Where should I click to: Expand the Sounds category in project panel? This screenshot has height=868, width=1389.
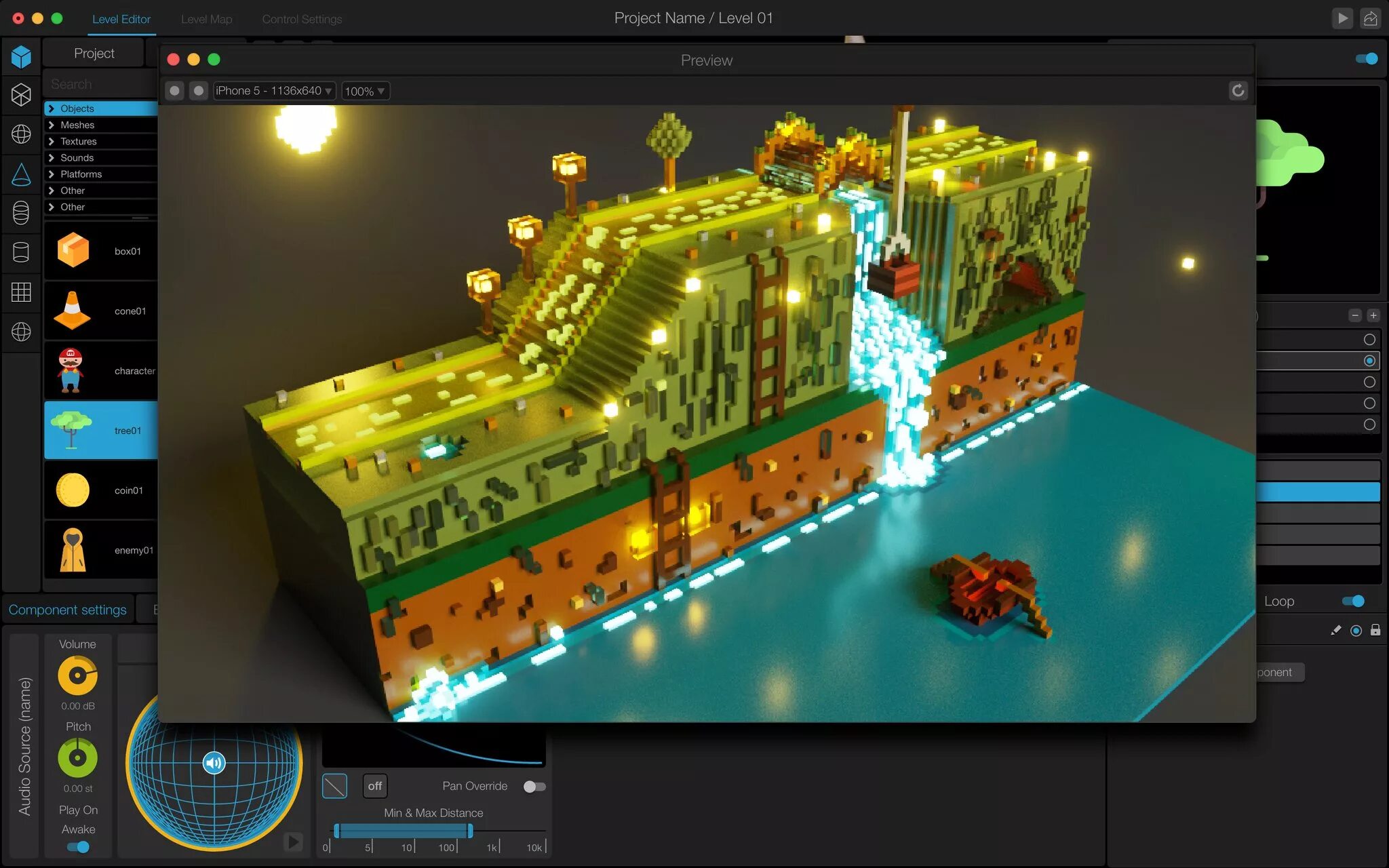click(52, 157)
